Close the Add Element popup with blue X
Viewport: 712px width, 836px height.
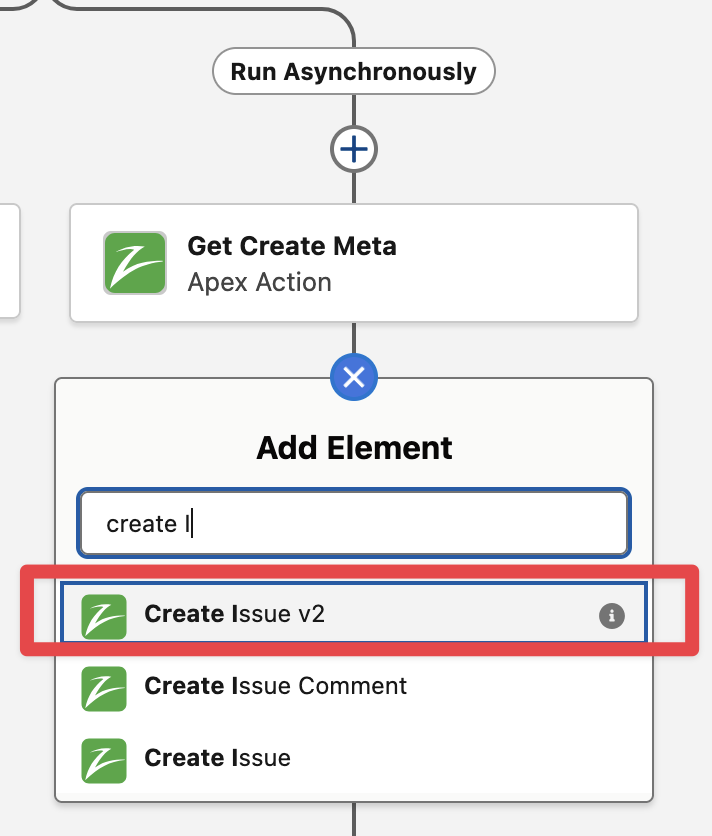click(x=354, y=377)
